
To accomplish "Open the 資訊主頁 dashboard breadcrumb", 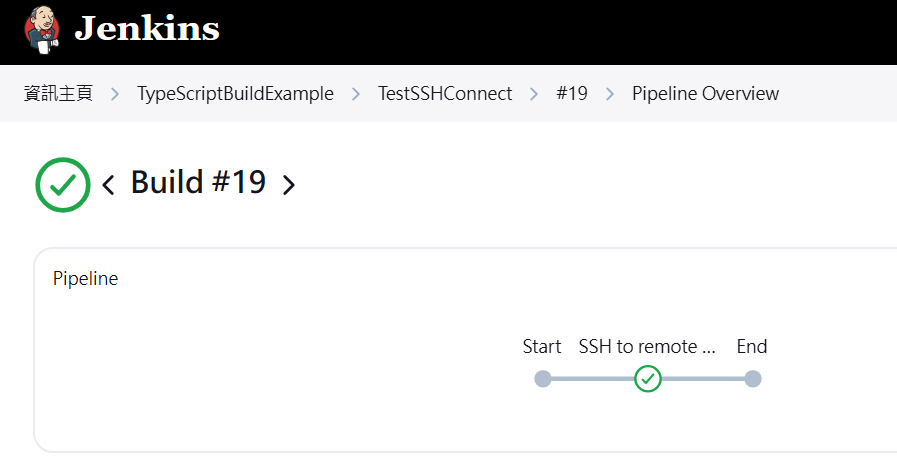I will click(x=58, y=93).
